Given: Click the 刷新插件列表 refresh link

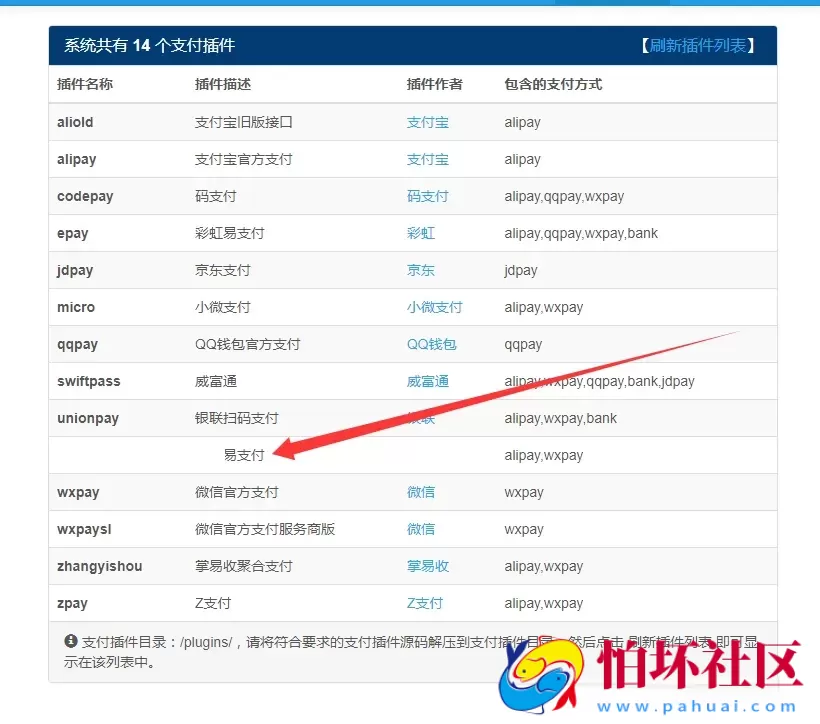Looking at the screenshot, I should pos(697,45).
